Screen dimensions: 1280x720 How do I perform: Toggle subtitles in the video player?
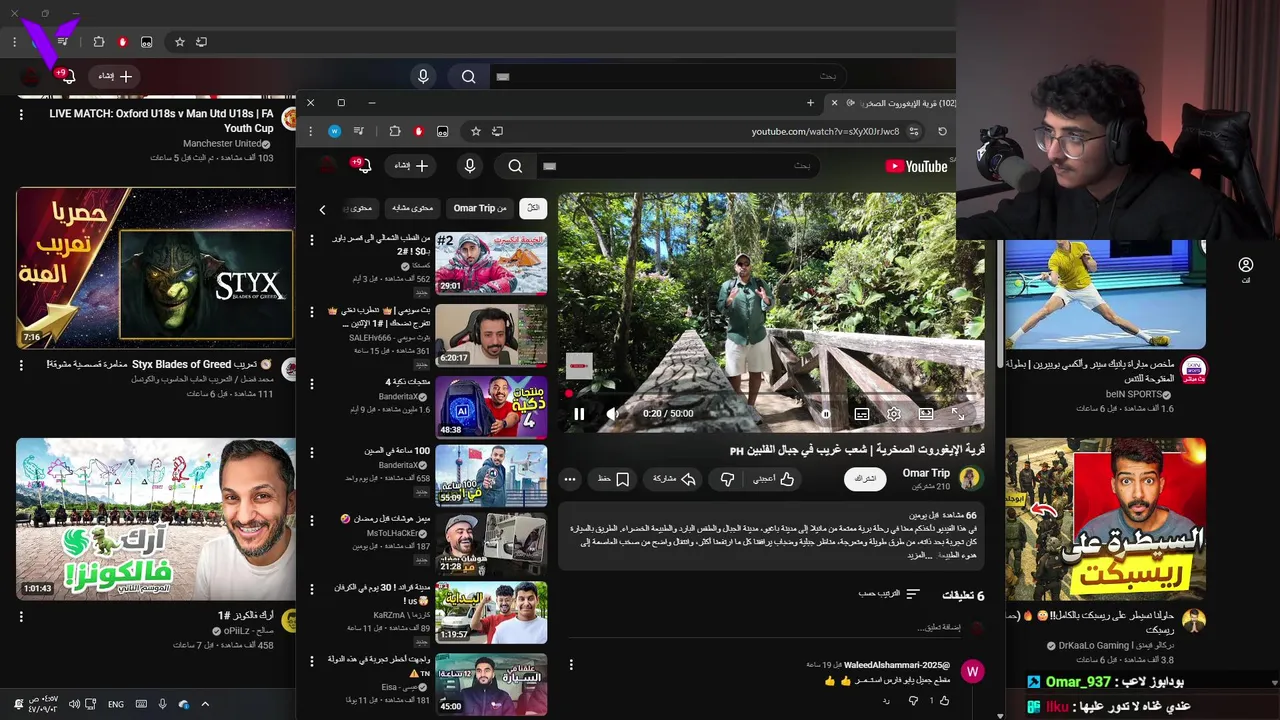click(861, 414)
